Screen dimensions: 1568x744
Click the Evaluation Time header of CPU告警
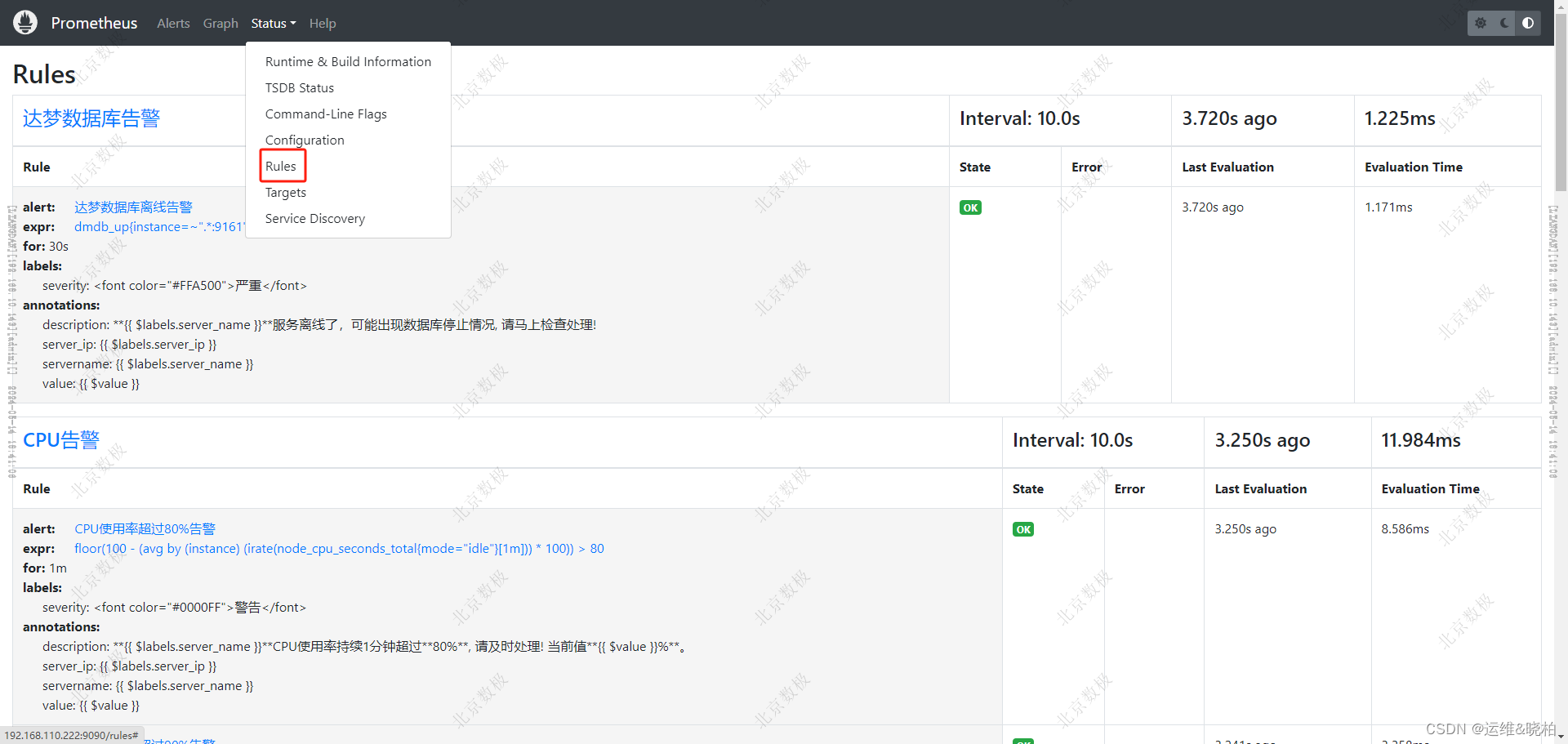(1430, 488)
